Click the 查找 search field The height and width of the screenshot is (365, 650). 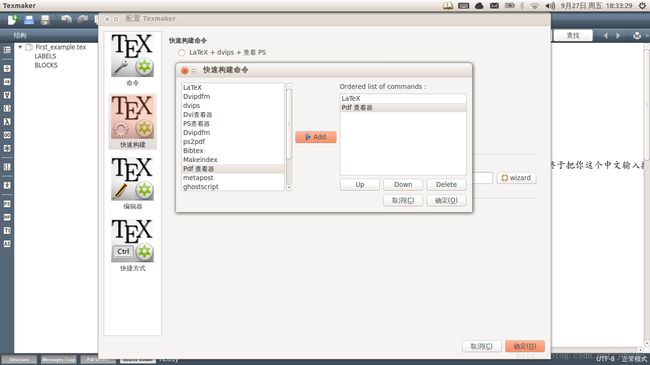[x=573, y=36]
